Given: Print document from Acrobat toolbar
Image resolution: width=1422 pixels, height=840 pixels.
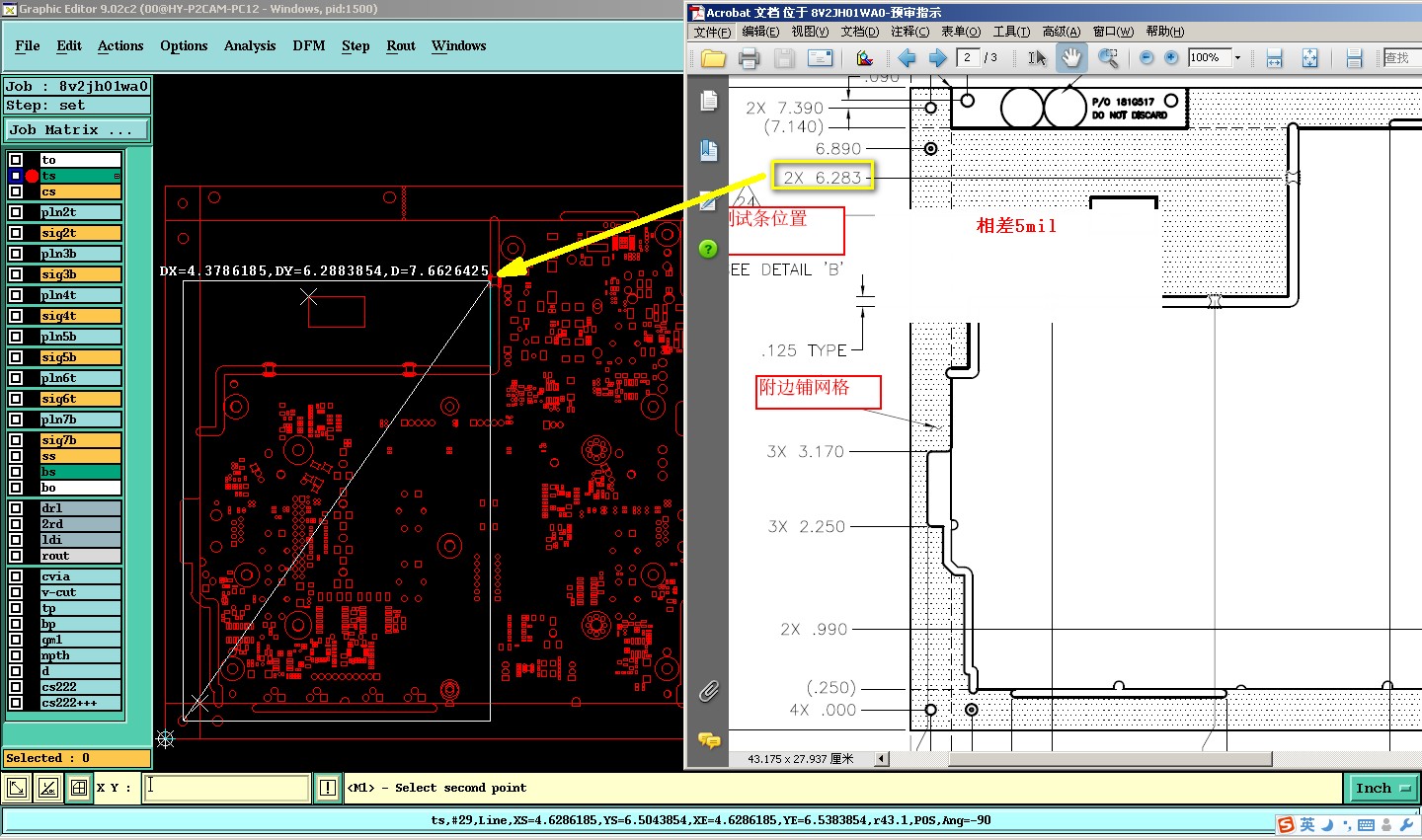Looking at the screenshot, I should click(x=749, y=58).
